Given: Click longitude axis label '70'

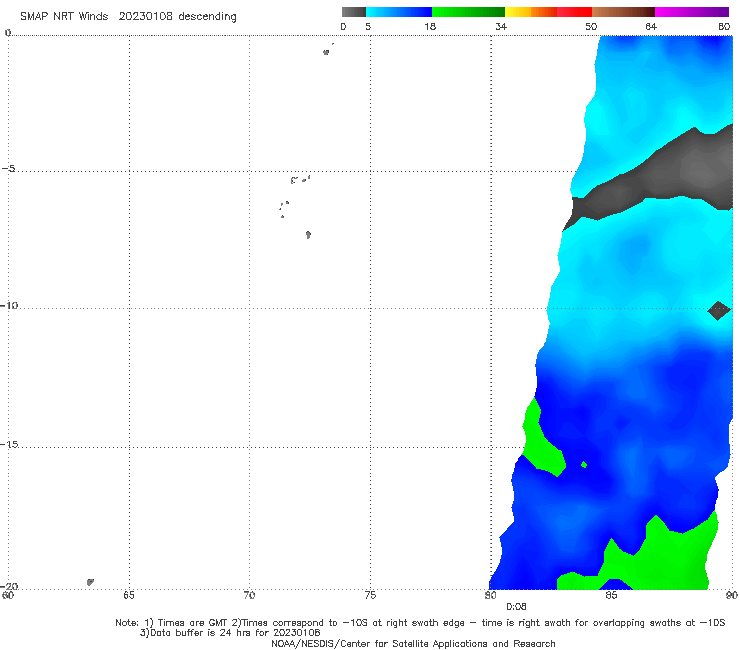Looking at the screenshot, I should pyautogui.click(x=249, y=596).
